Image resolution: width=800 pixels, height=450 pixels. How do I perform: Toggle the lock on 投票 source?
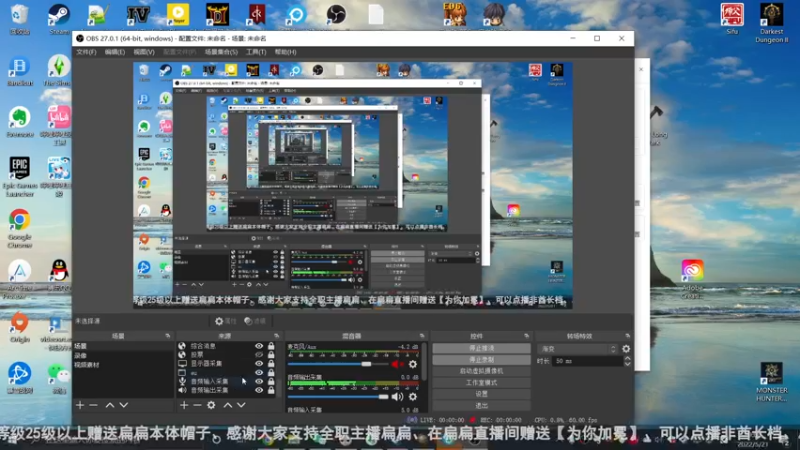click(x=271, y=355)
